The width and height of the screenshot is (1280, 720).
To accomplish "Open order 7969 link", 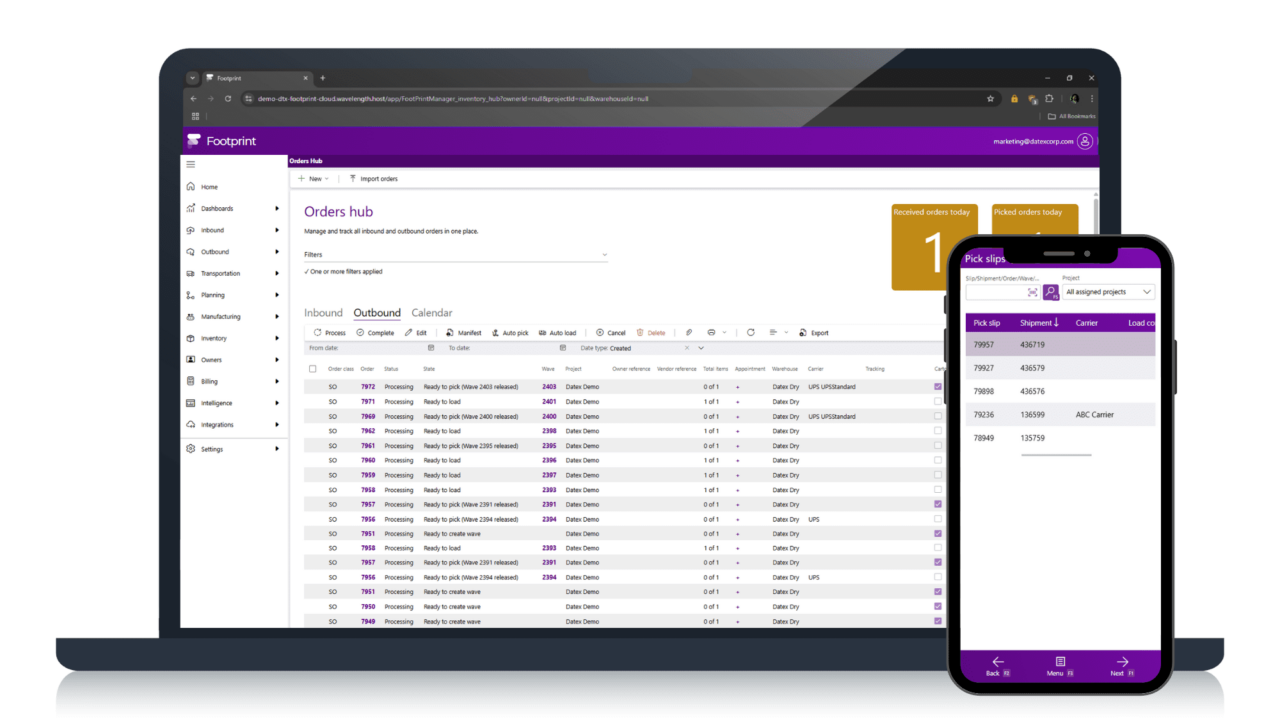I will tap(368, 416).
